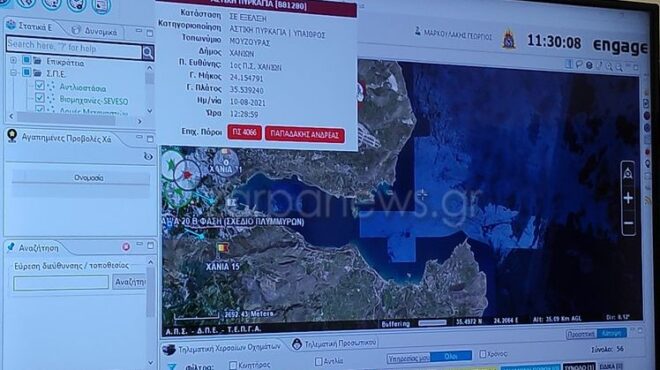Image resolution: width=660 pixels, height=370 pixels.
Task: Click the search magnifier icon in layers panel
Action: point(148,53)
